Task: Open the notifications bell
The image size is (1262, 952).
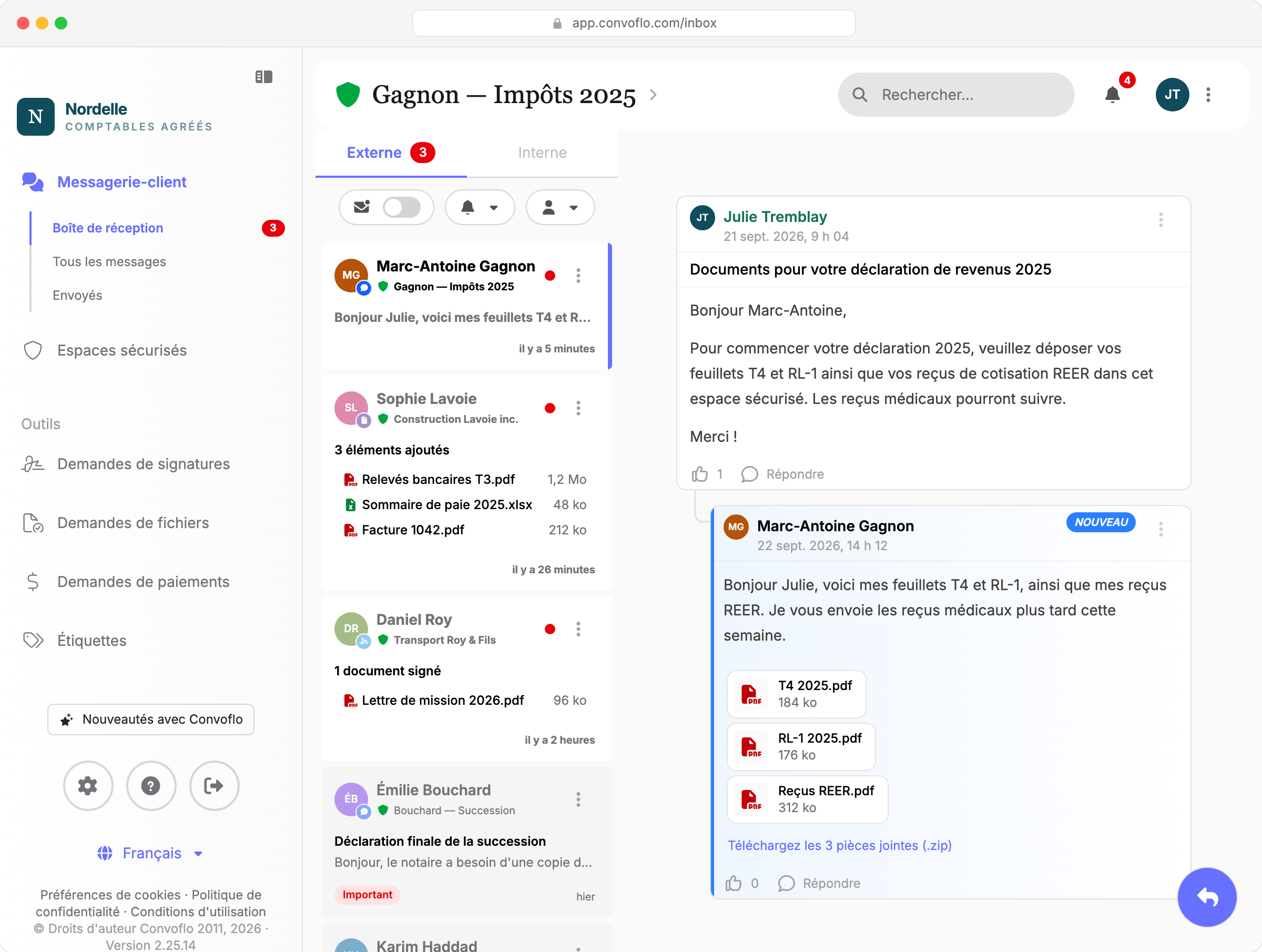Action: 1113,94
